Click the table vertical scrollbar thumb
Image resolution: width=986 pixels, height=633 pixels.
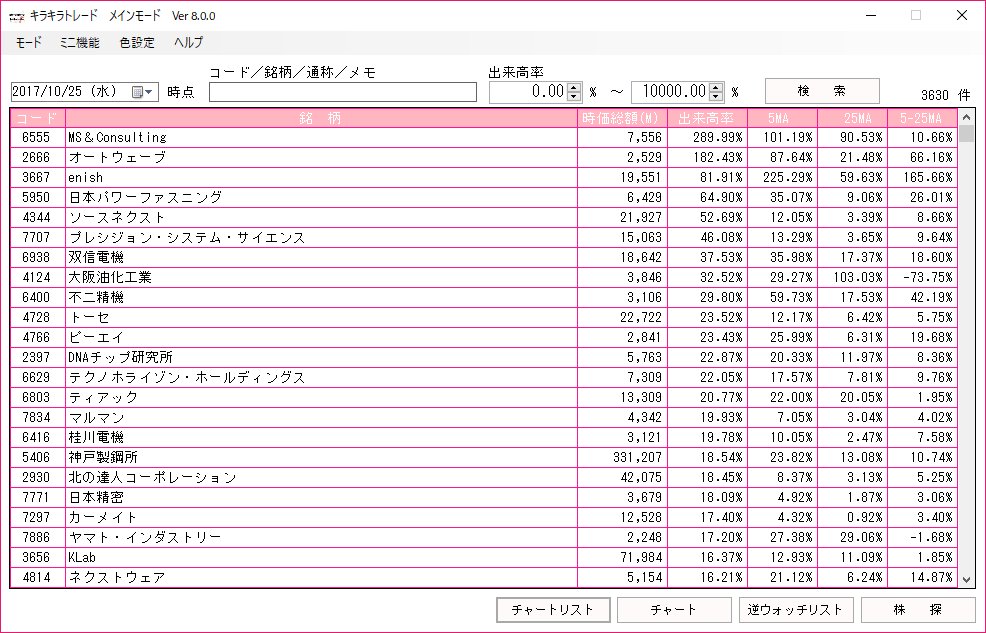[967, 134]
